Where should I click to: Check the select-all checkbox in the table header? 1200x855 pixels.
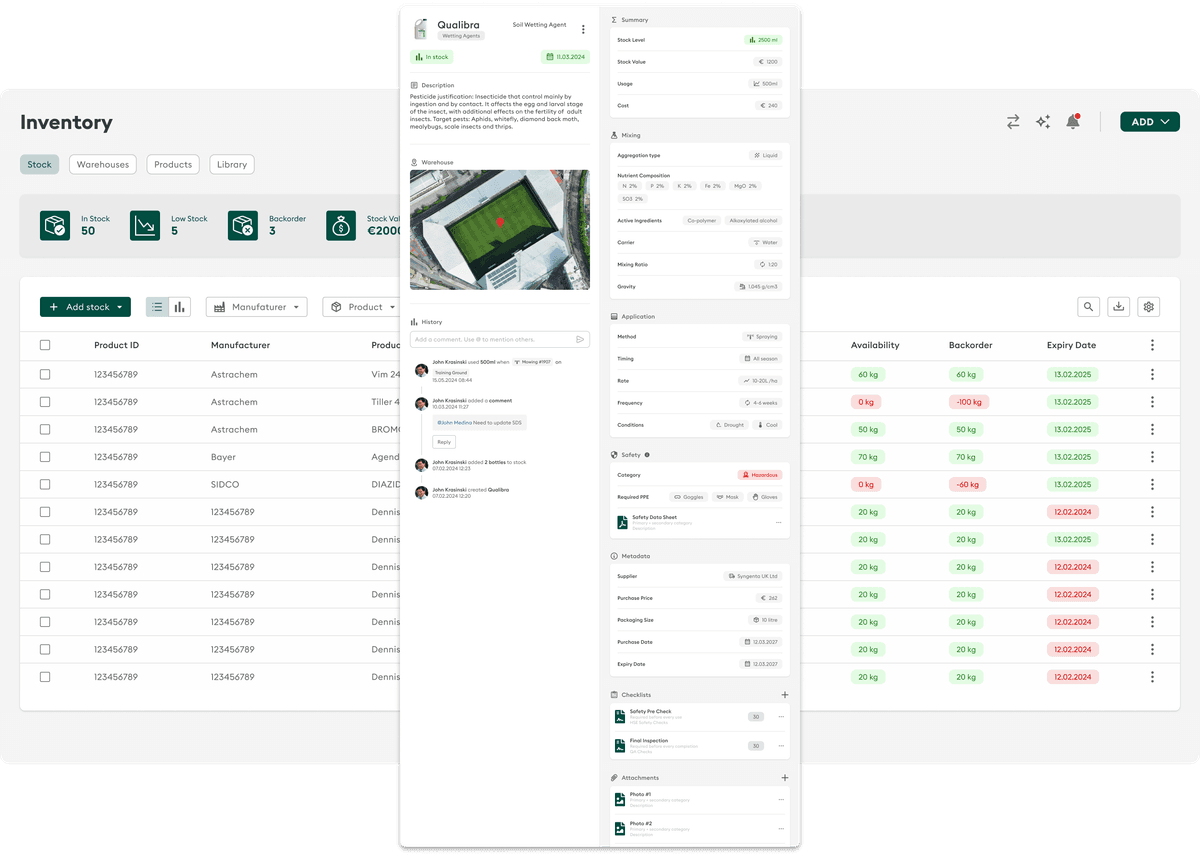(x=45, y=344)
